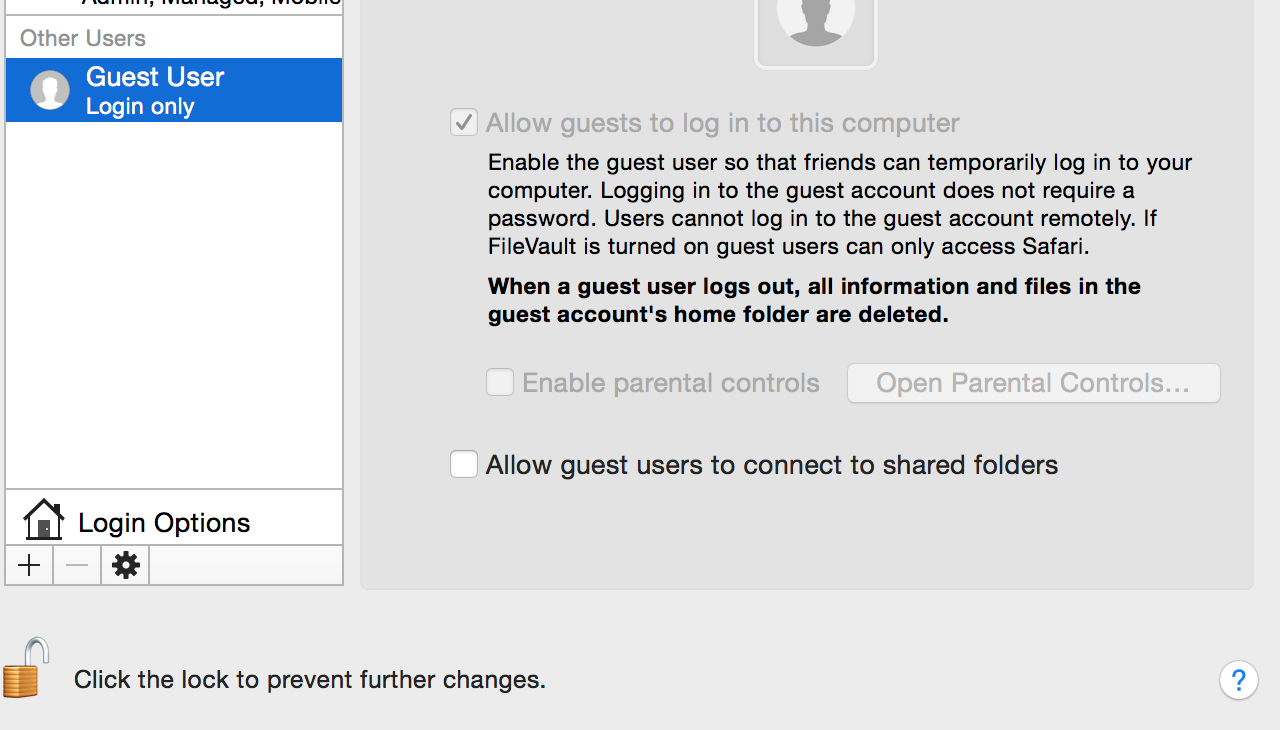
Task: Click the 'Allow guests to log in to this computer' label
Action: pos(722,123)
